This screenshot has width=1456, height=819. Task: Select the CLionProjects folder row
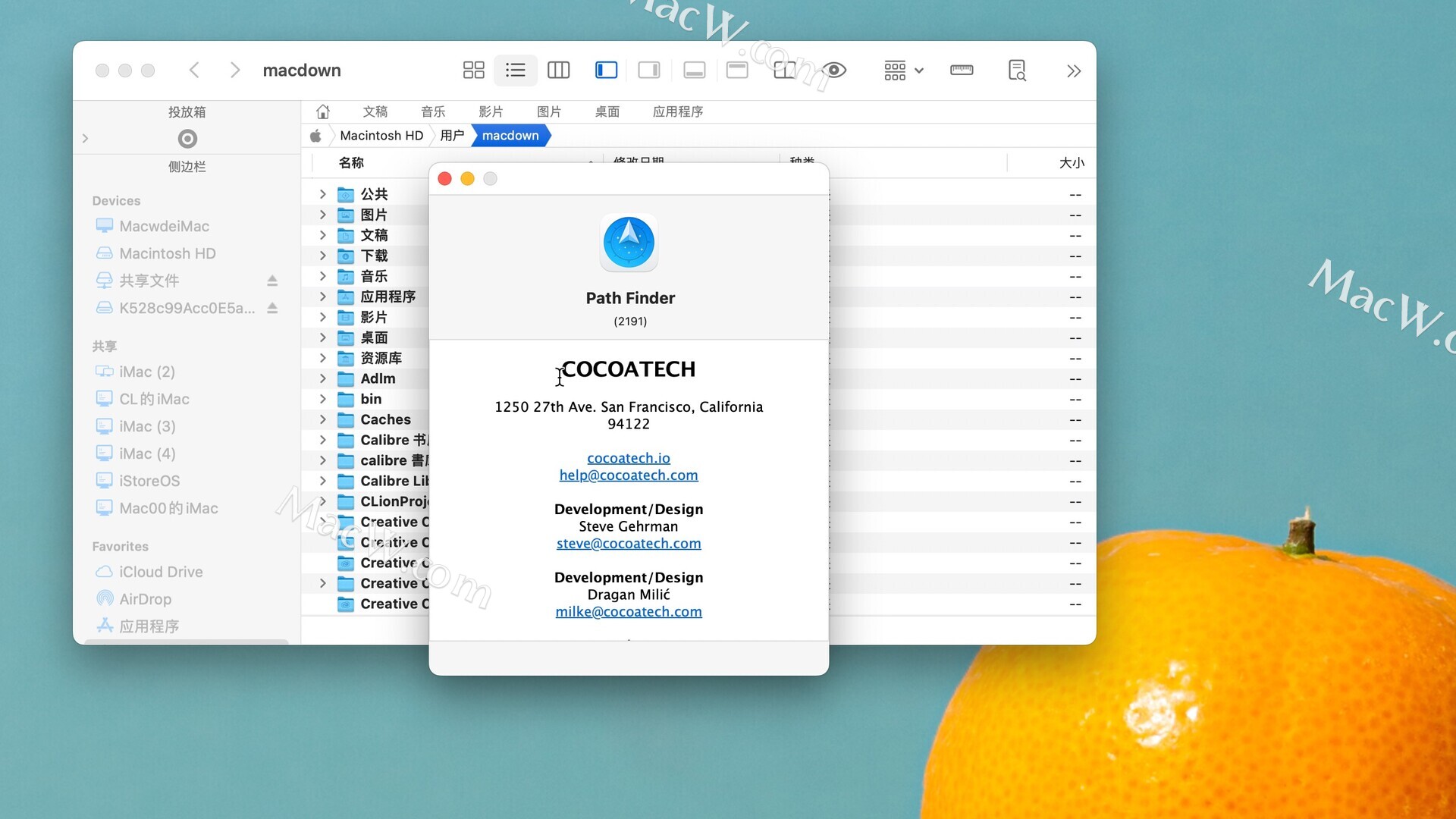point(394,501)
